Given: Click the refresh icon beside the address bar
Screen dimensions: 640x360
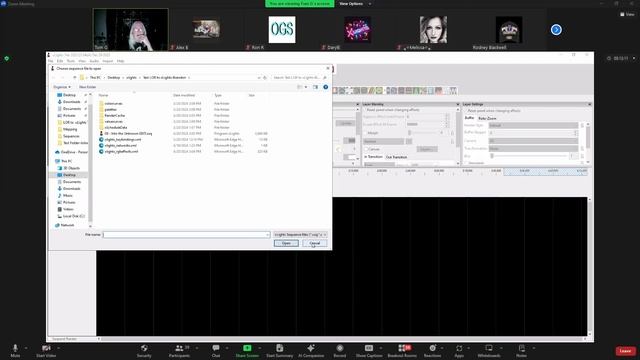Looking at the screenshot, I should click(265, 78).
